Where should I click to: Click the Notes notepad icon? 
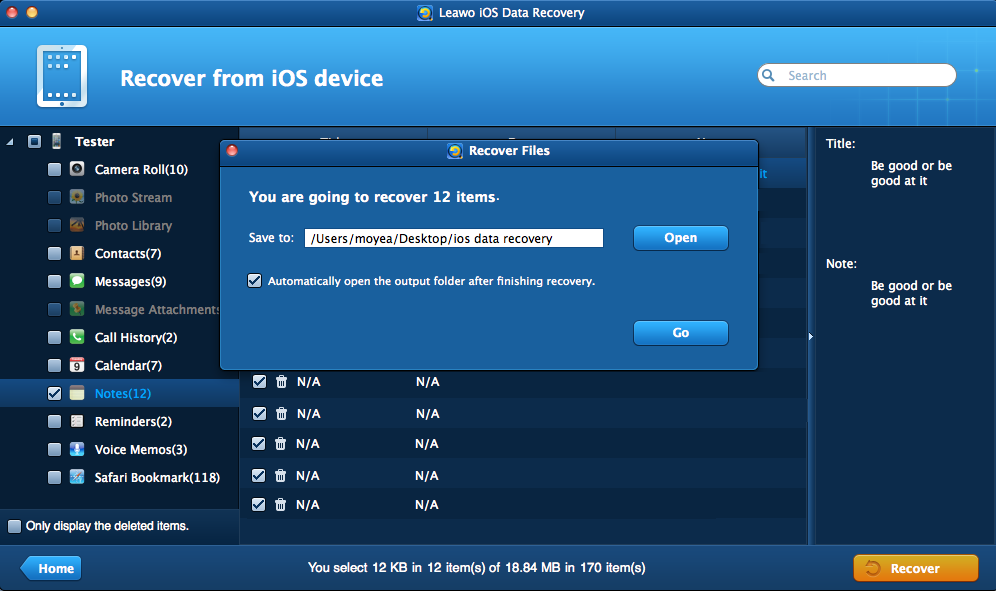pyautogui.click(x=77, y=393)
